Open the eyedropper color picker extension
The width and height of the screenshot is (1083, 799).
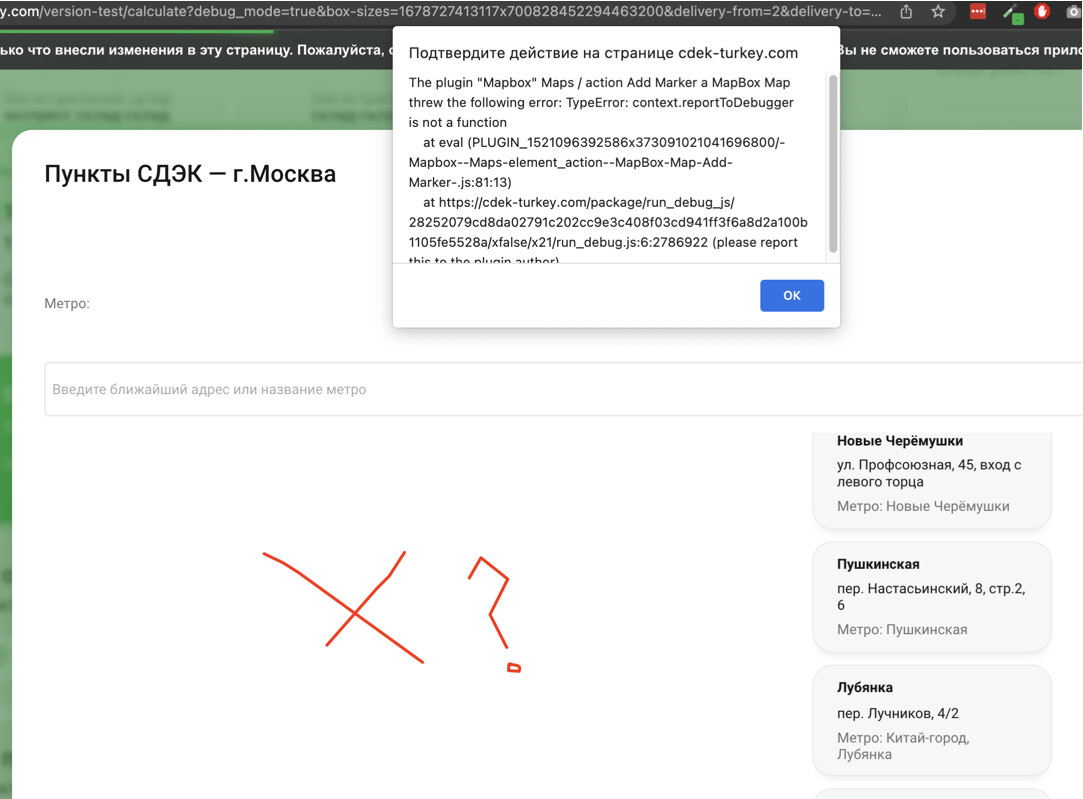pyautogui.click(x=1013, y=13)
